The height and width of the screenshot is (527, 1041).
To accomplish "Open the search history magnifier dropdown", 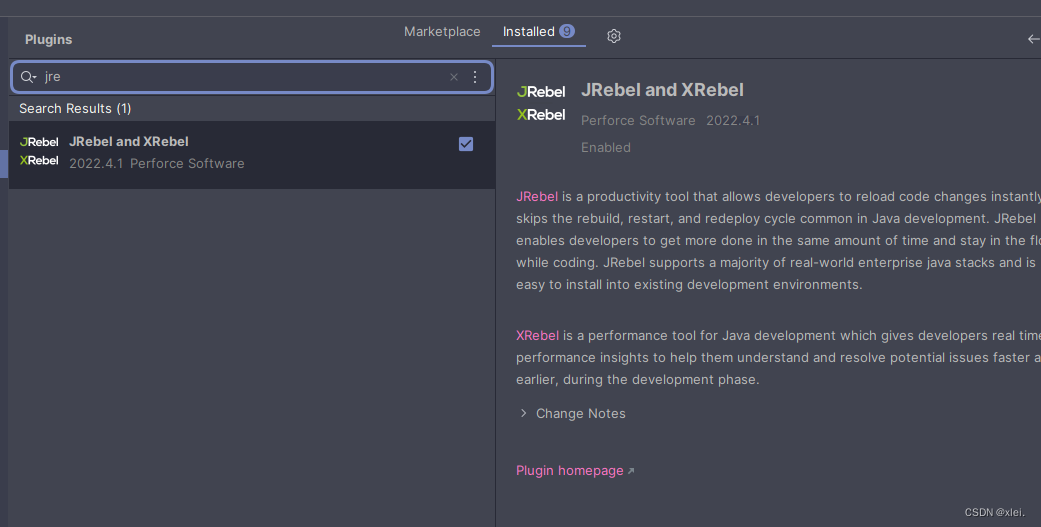I will click(28, 77).
